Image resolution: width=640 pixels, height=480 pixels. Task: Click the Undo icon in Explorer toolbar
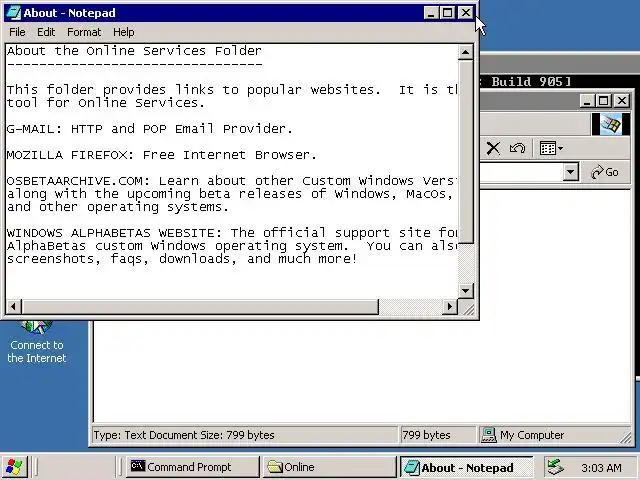[x=517, y=148]
